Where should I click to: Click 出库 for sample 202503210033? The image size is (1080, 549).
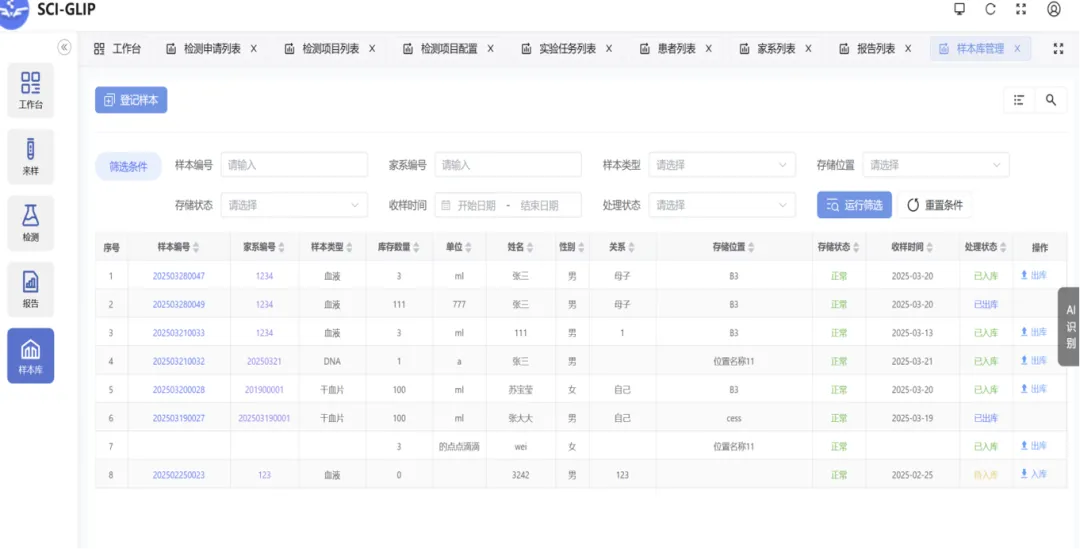tap(1034, 333)
